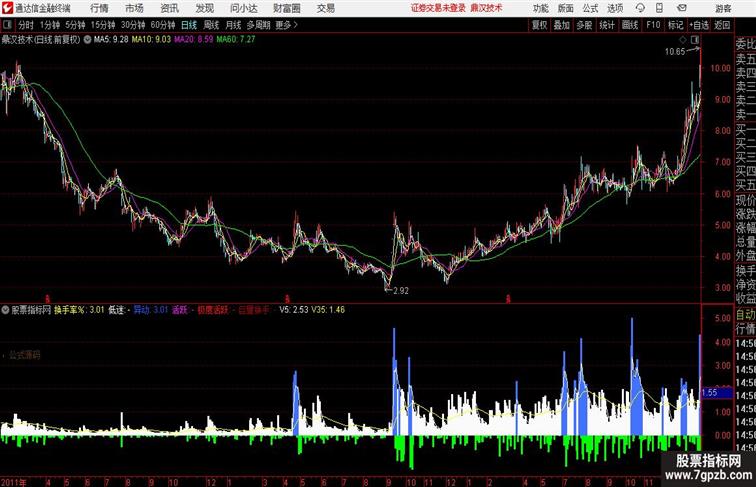Switch to the 5分钟 period tab
Image resolution: width=756 pixels, height=487 pixels.
point(75,25)
